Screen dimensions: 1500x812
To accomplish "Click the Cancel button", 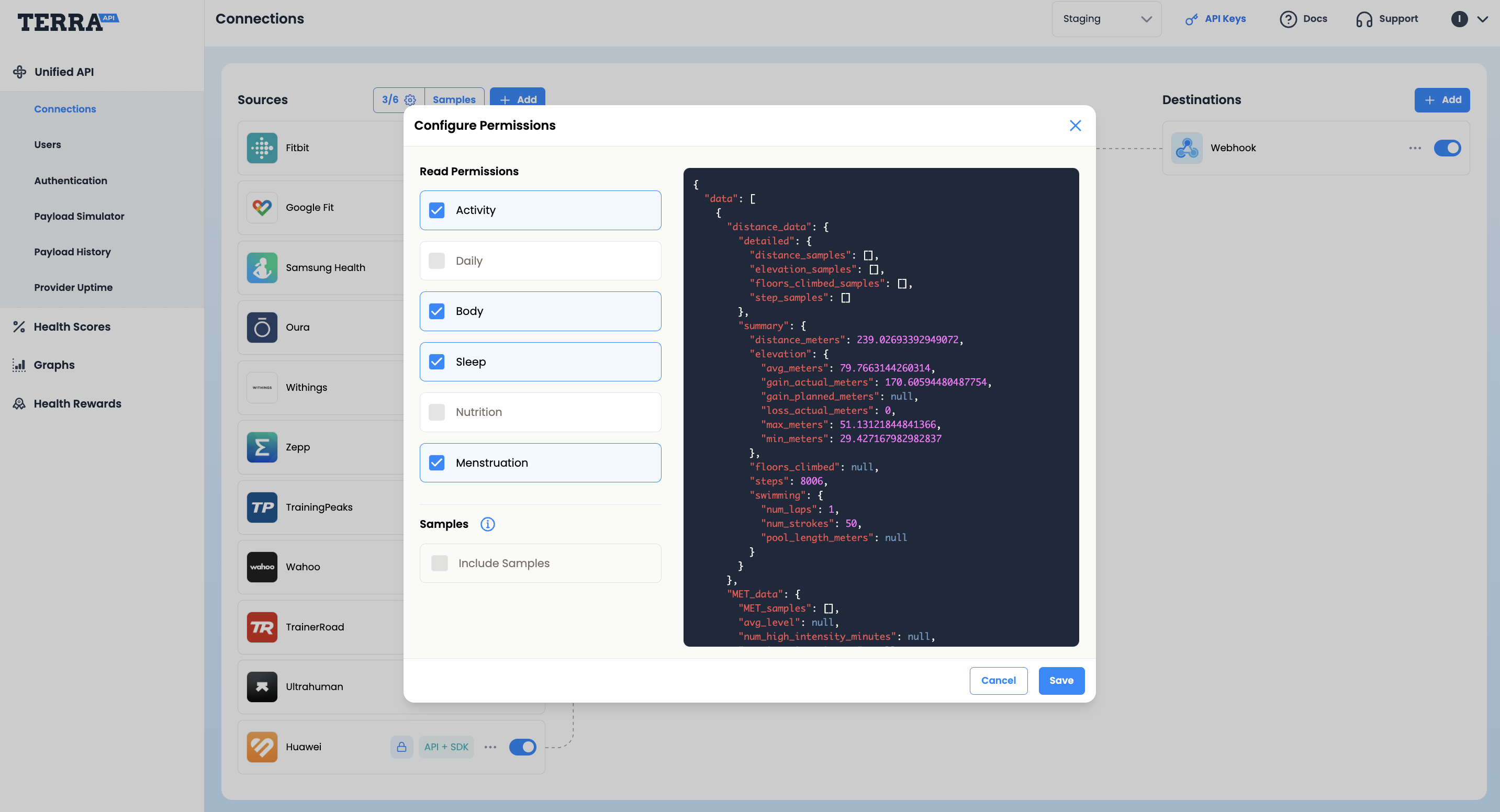I will point(998,681).
